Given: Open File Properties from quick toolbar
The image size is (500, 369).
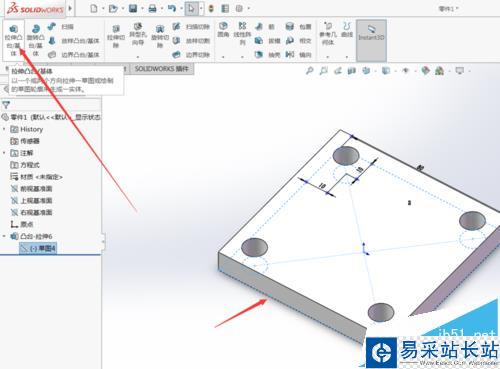Looking at the screenshot, I should point(225,8).
